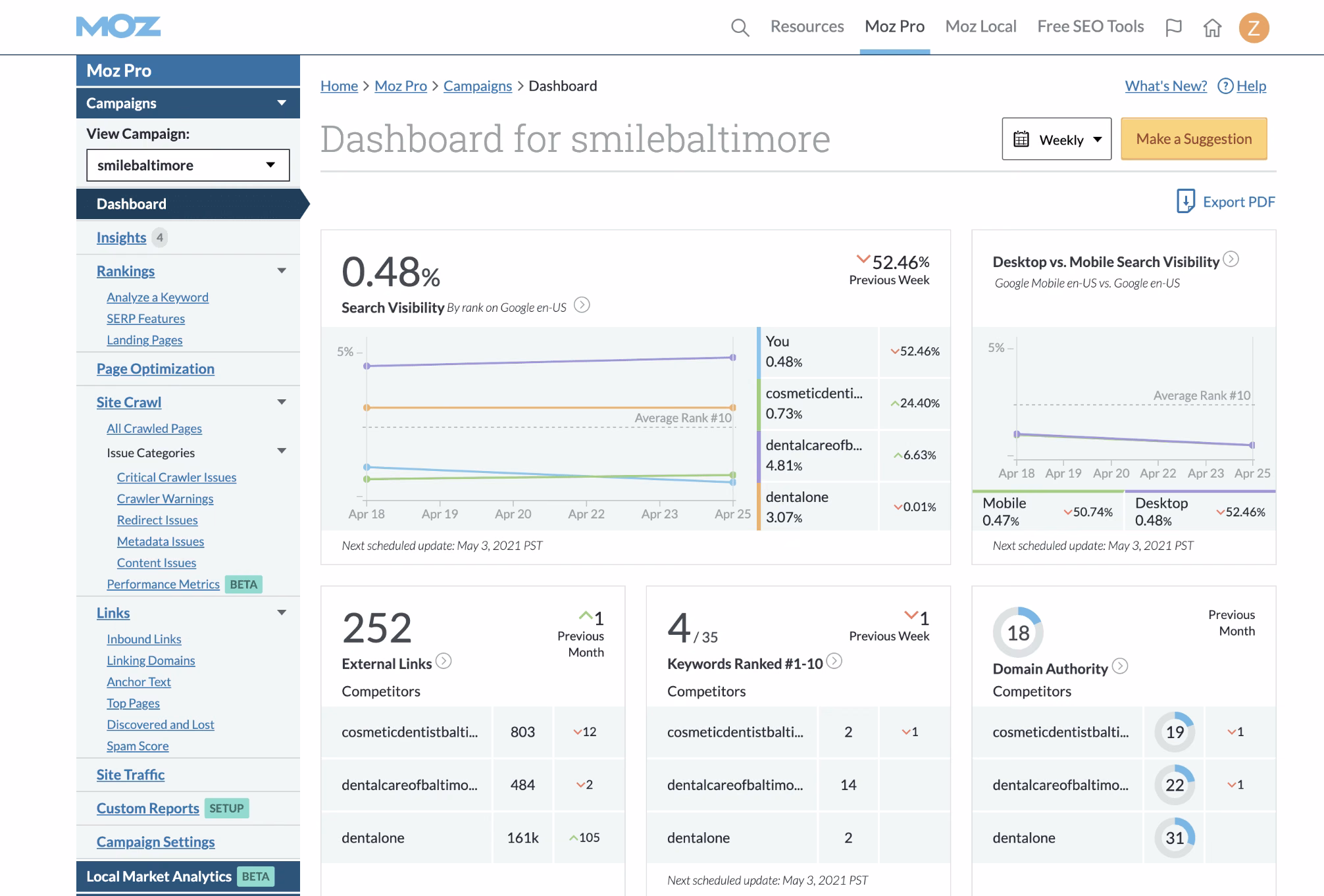Open the Z user avatar menu
Image resolution: width=1324 pixels, height=896 pixels.
1254,28
